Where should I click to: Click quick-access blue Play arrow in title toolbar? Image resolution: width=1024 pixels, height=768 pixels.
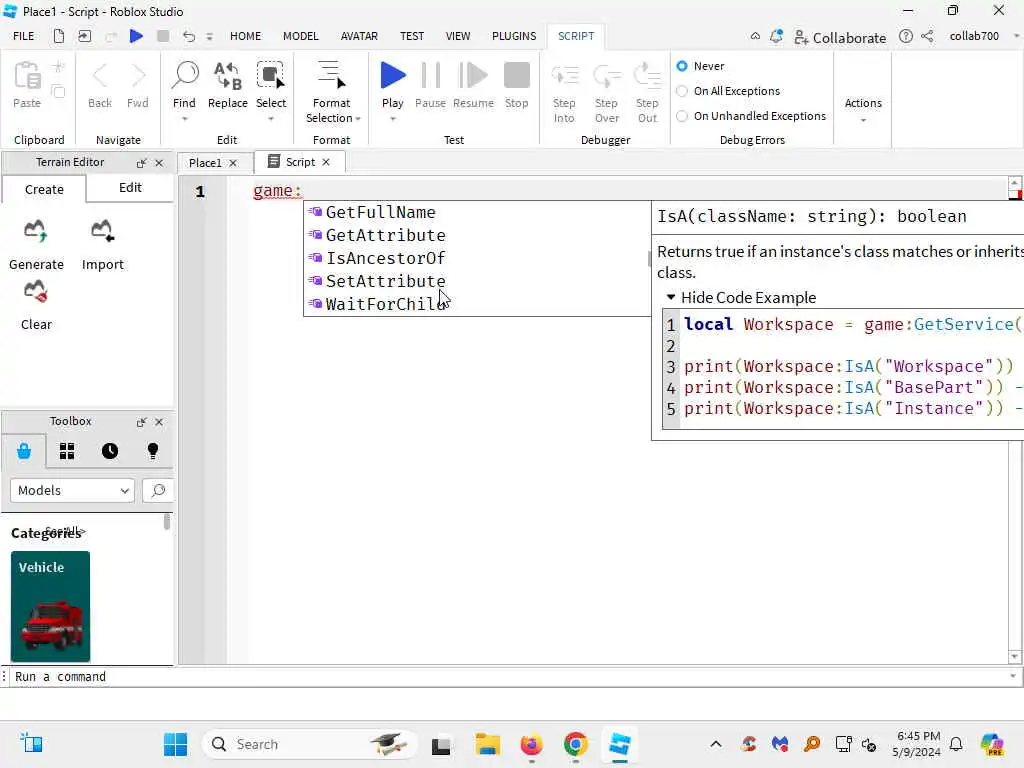[136, 36]
